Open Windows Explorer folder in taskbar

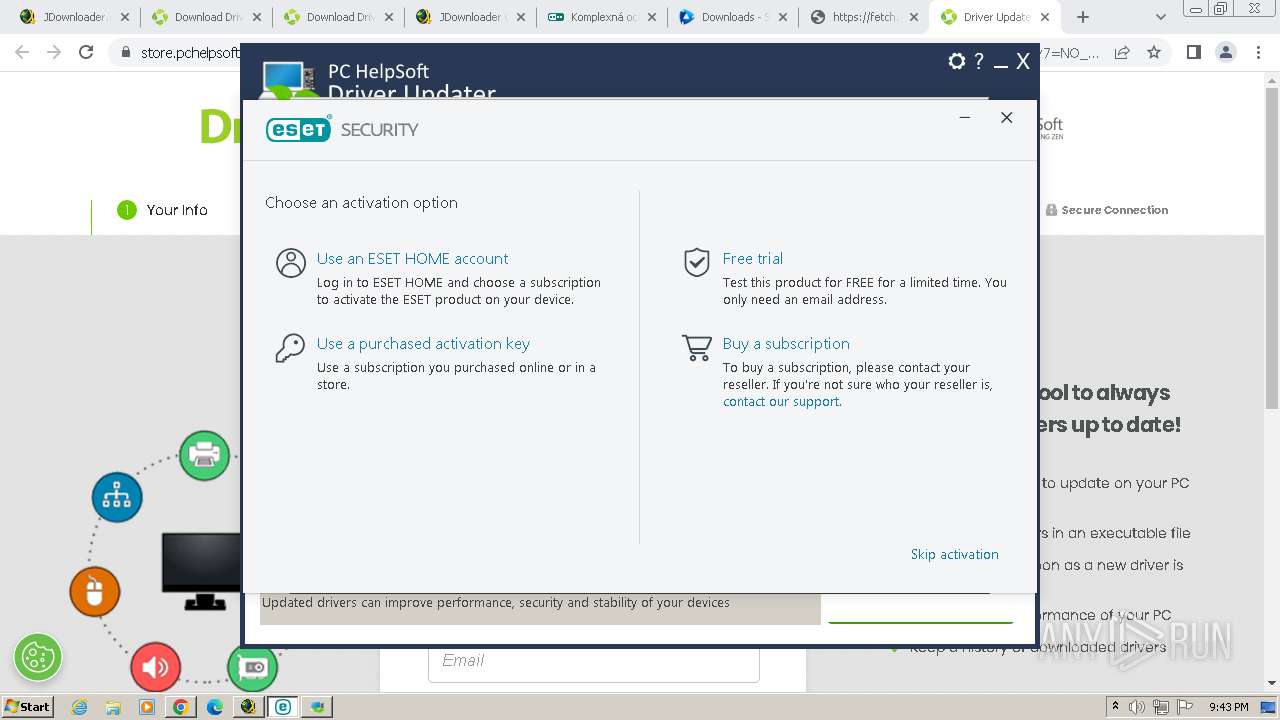coord(113,707)
